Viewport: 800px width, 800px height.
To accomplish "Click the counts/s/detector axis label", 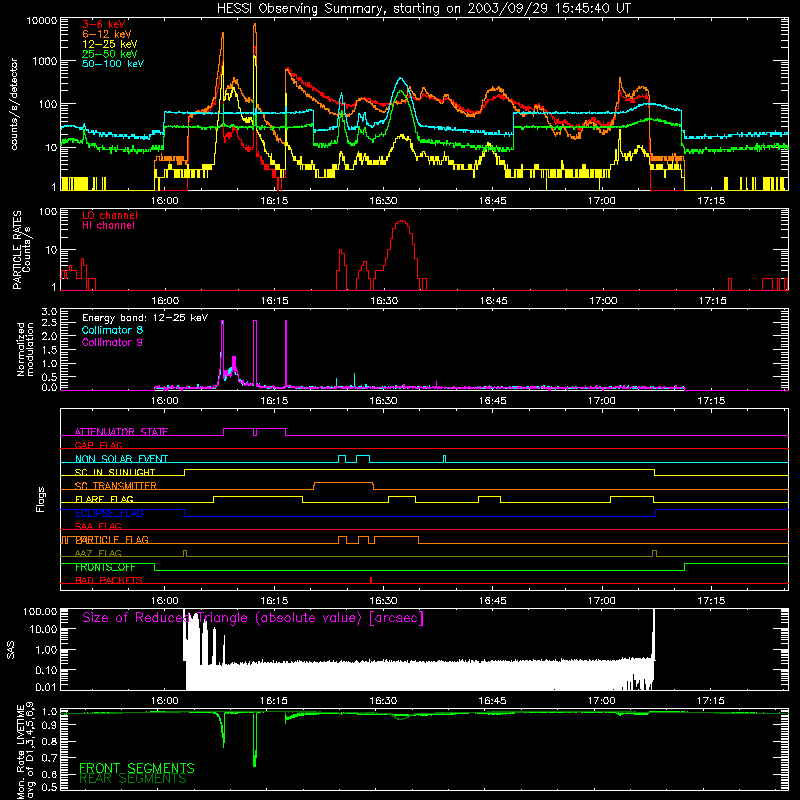I will (x=14, y=104).
